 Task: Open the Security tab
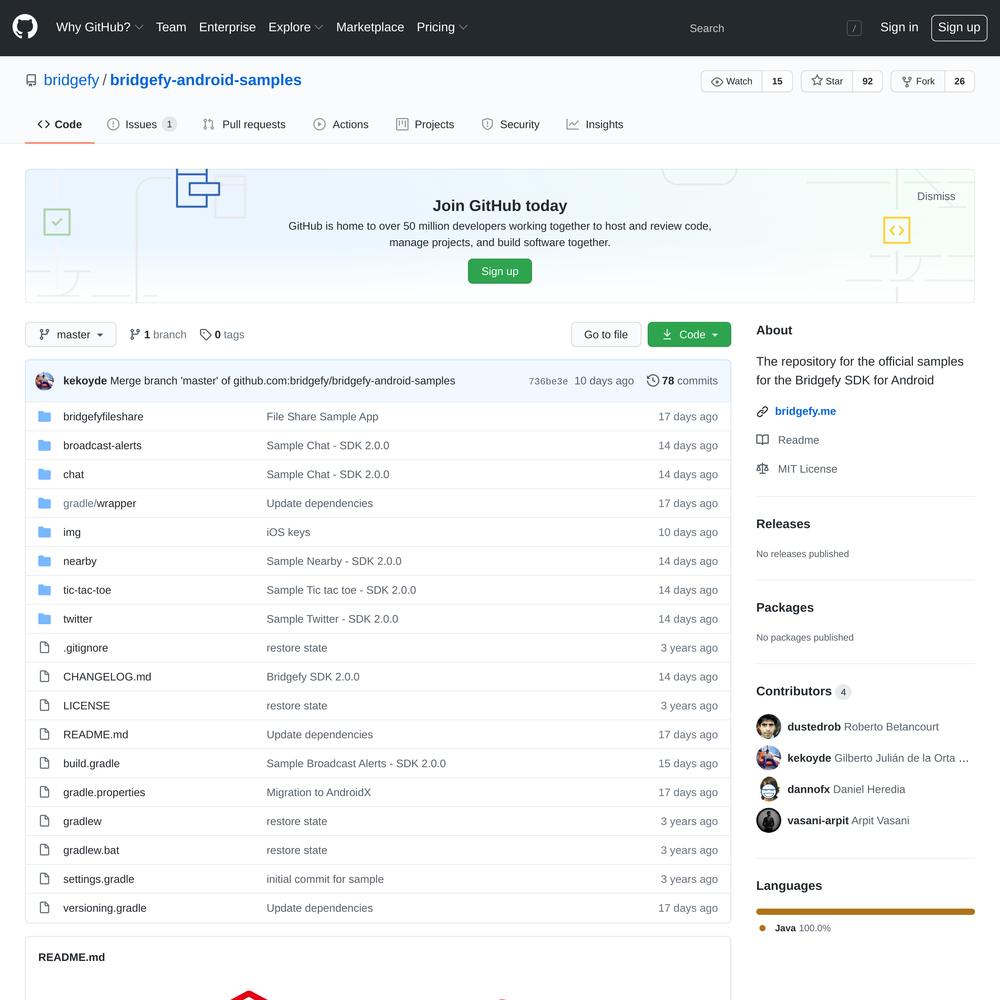tap(510, 124)
